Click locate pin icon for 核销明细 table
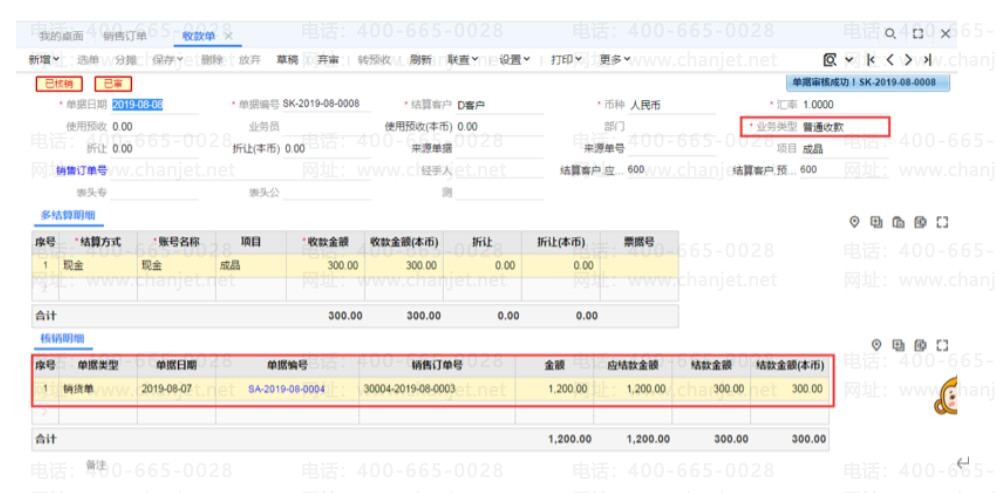The height and width of the screenshot is (493, 996). 877,345
